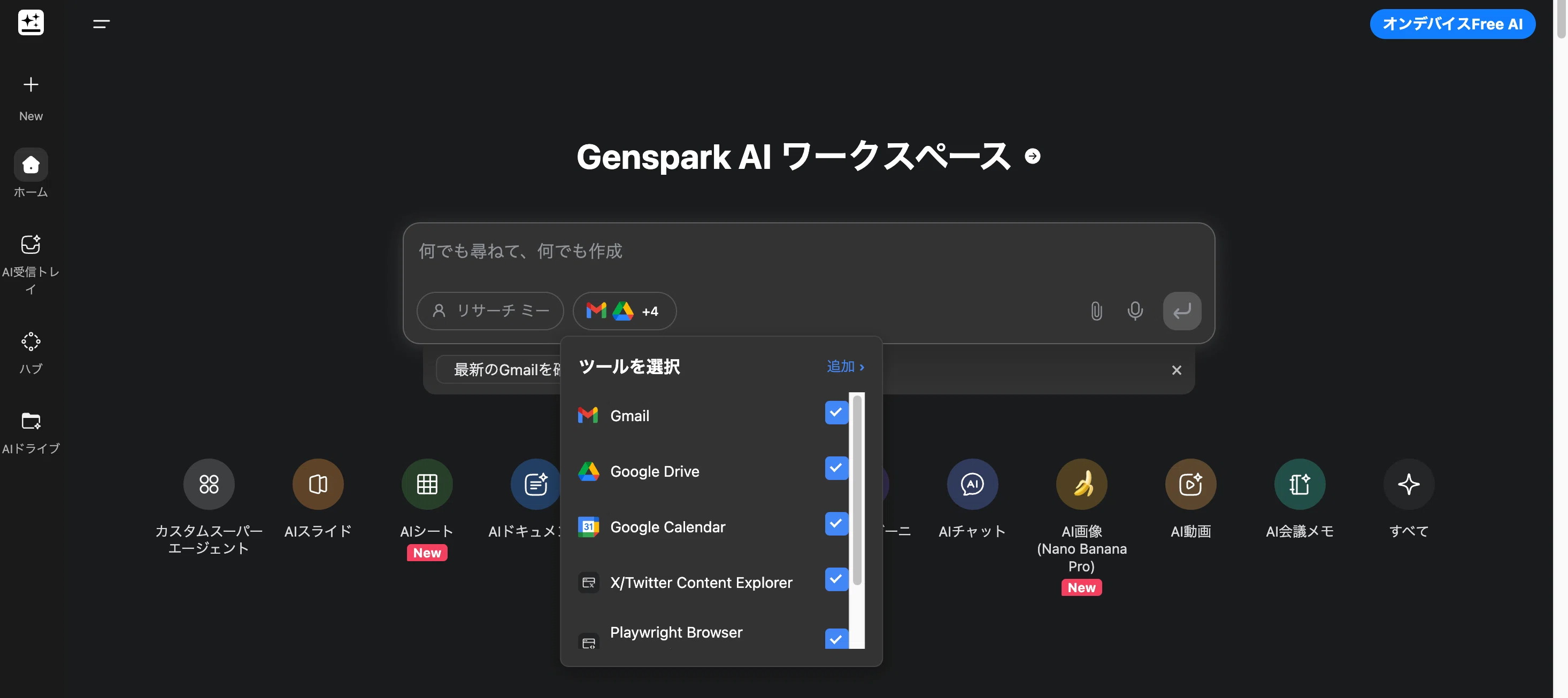This screenshot has width=1568, height=698.
Task: Open カスタムスーパーエージェント
Action: (x=209, y=506)
